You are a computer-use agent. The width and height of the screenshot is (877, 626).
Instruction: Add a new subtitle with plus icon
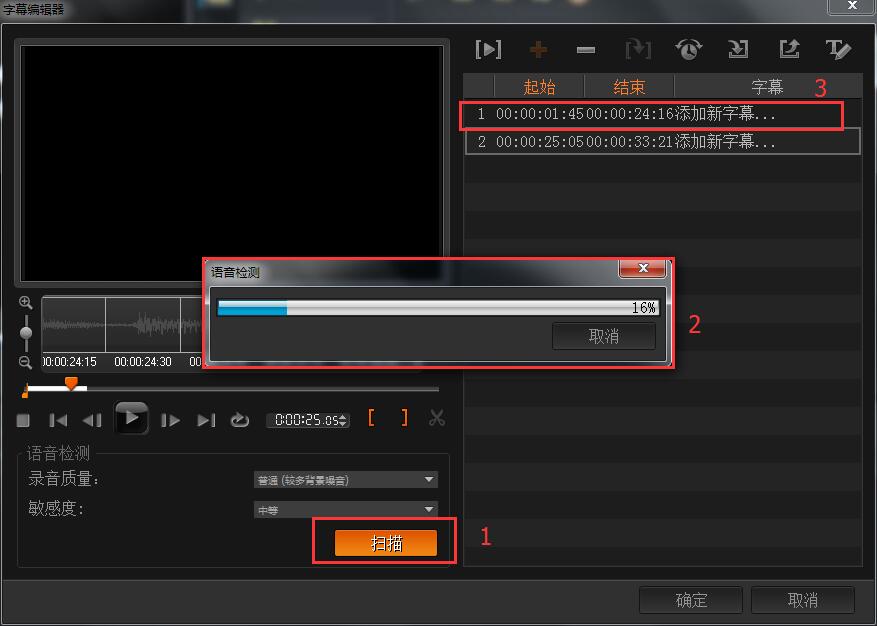tap(538, 50)
